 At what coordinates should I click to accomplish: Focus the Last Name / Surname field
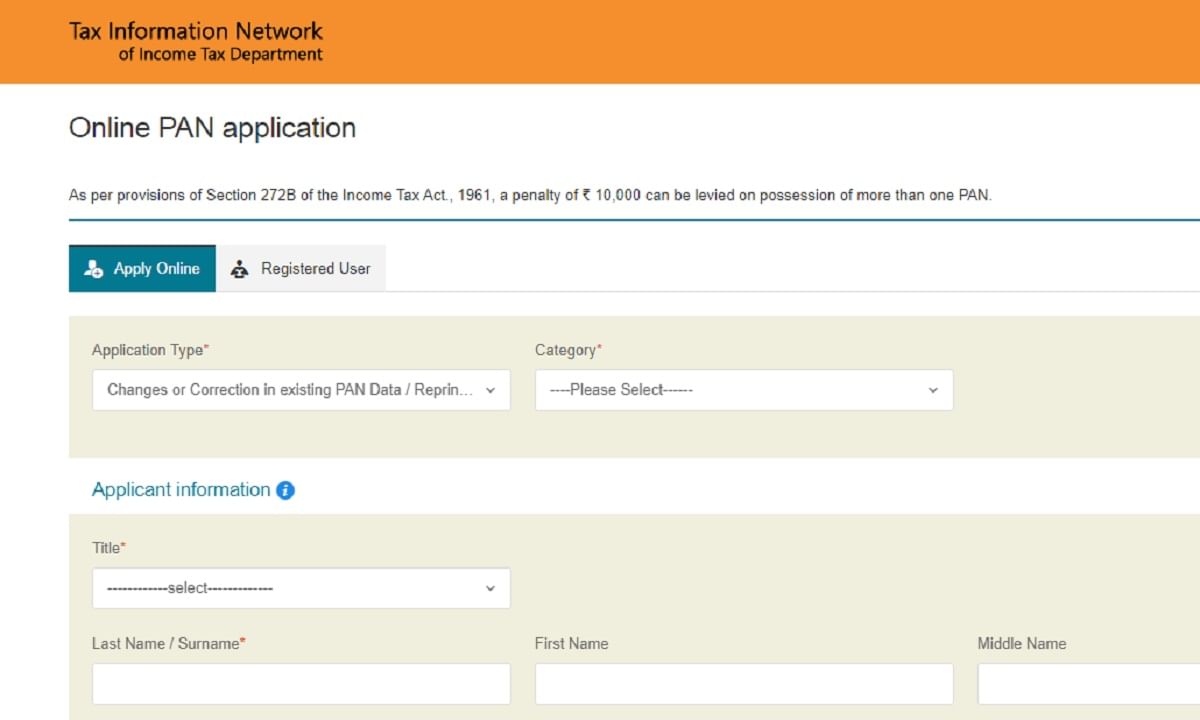[301, 684]
